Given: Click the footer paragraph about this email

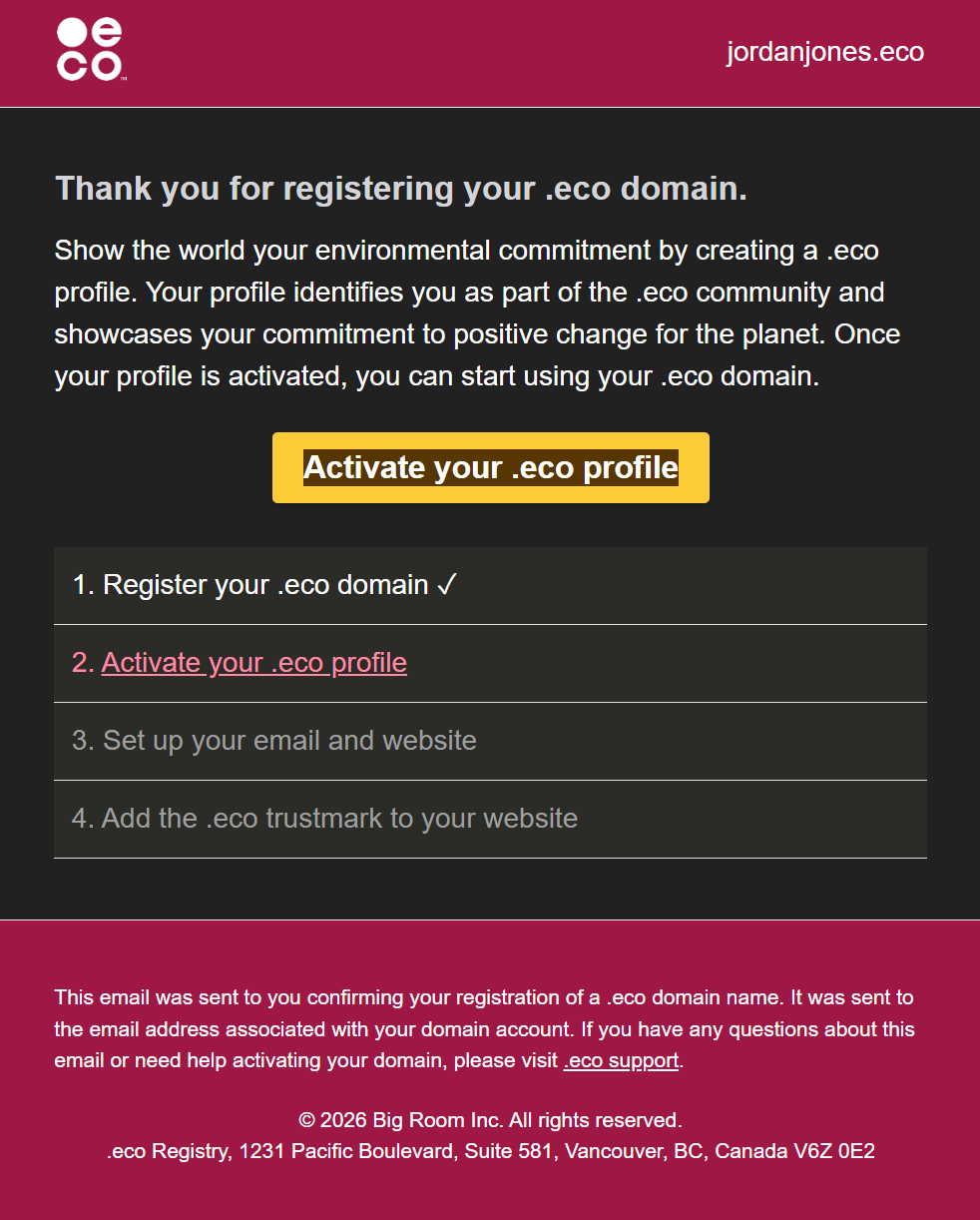Looking at the screenshot, I should [484, 1028].
